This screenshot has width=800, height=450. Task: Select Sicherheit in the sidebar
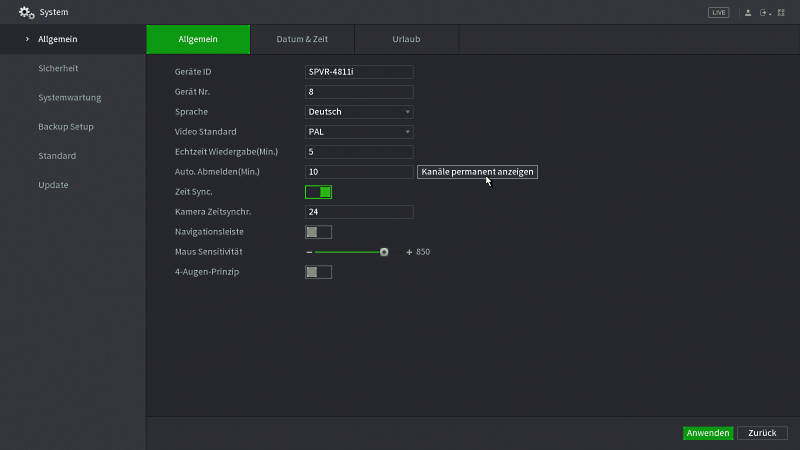(58, 68)
